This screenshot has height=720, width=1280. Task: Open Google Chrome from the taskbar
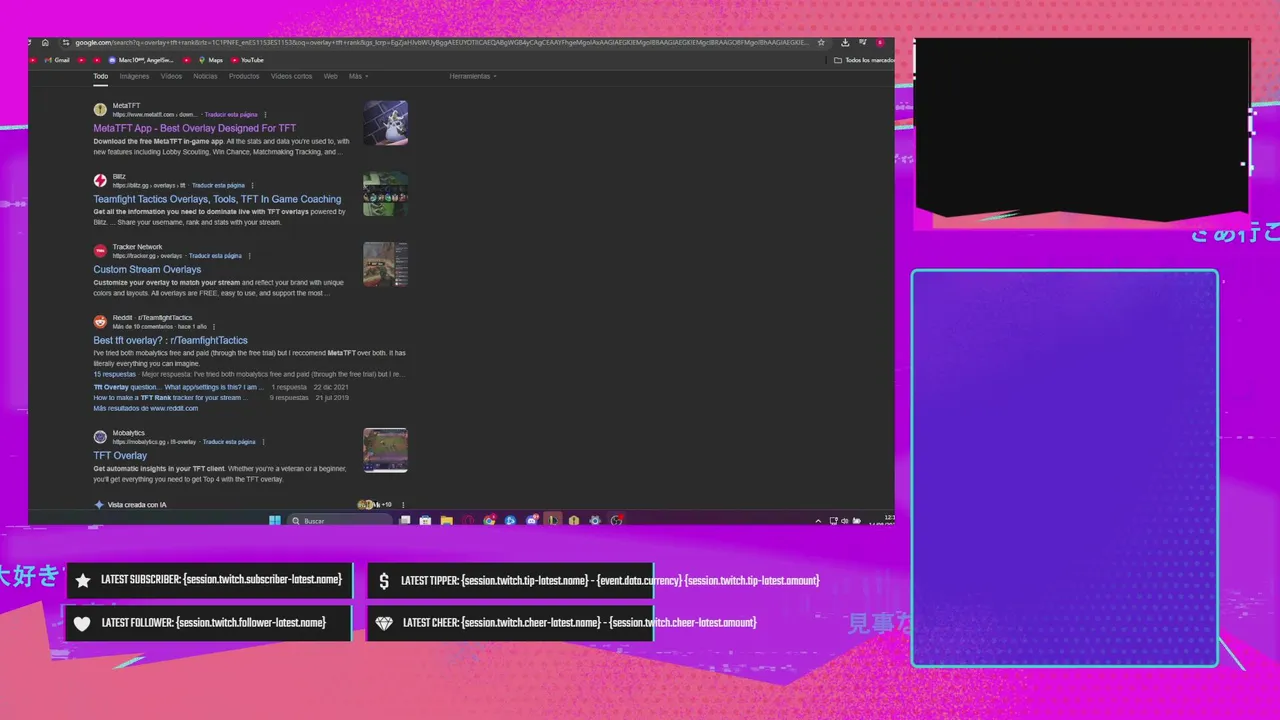490,520
